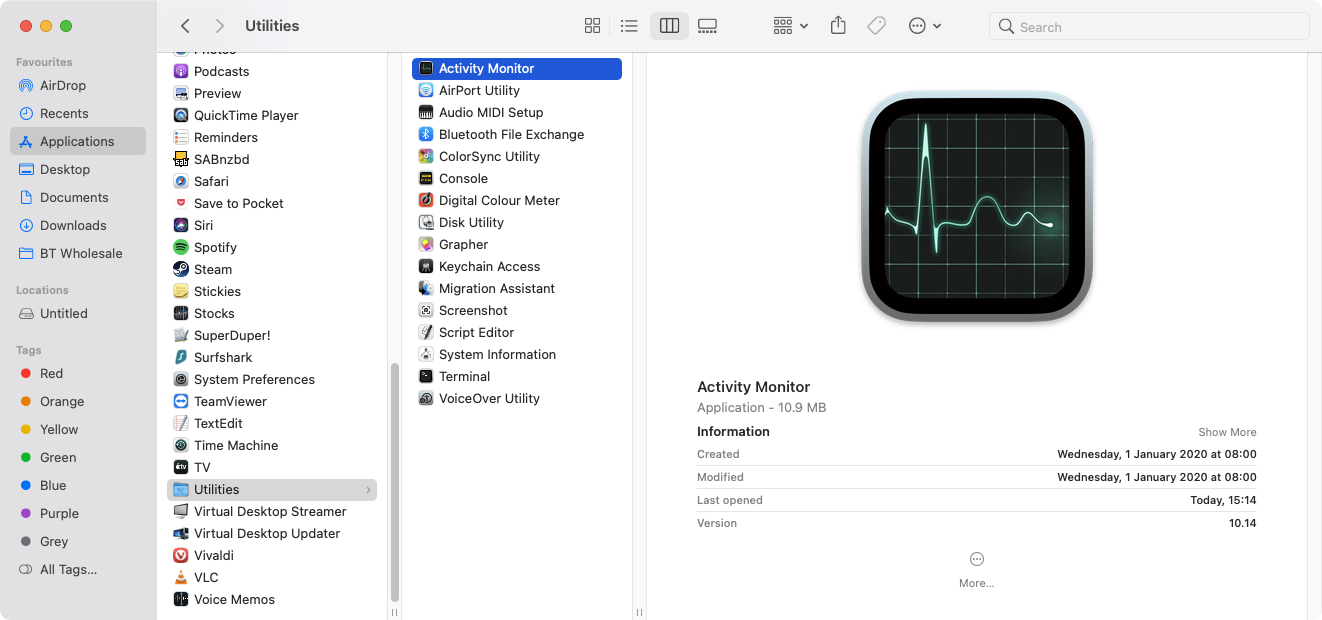Select Virtual Desktop Streamer in Applications
Image resolution: width=1322 pixels, height=620 pixels.
[272, 511]
